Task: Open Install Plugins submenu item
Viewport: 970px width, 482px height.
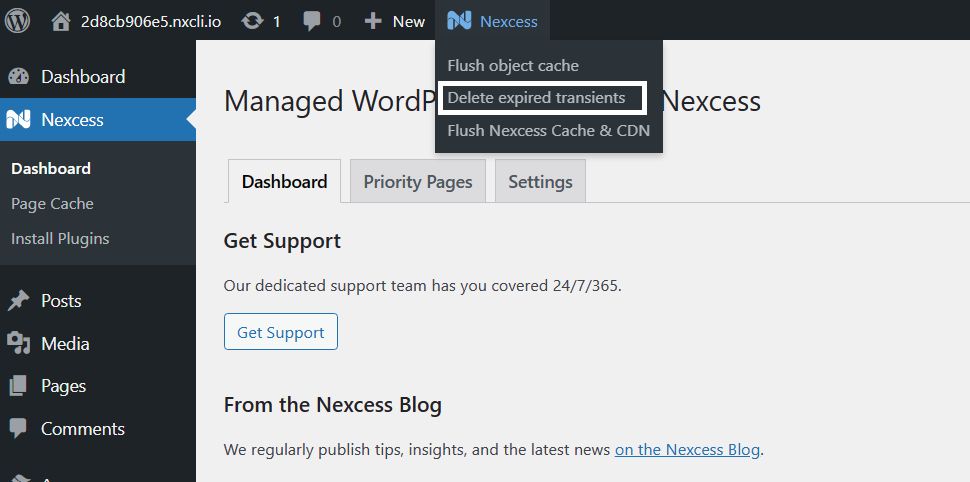Action: [60, 239]
